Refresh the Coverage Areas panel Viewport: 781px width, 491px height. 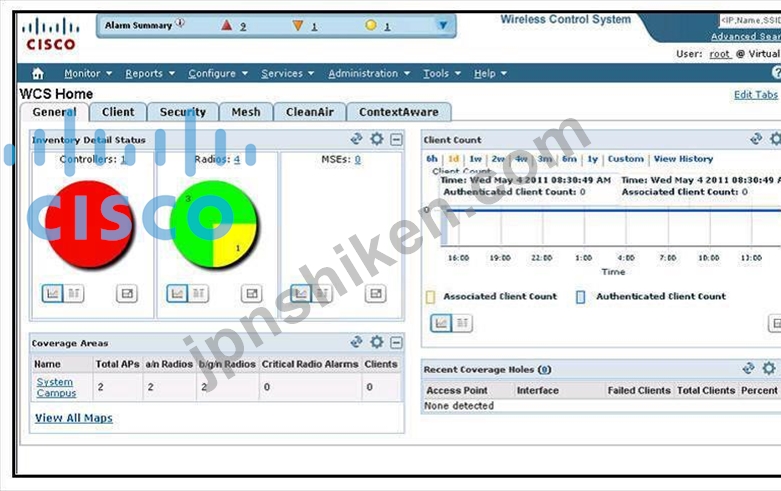356,342
